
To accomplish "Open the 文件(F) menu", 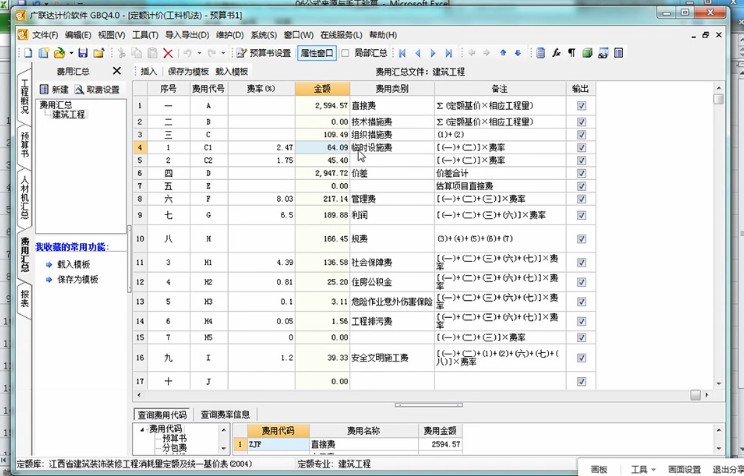I will pyautogui.click(x=45, y=35).
